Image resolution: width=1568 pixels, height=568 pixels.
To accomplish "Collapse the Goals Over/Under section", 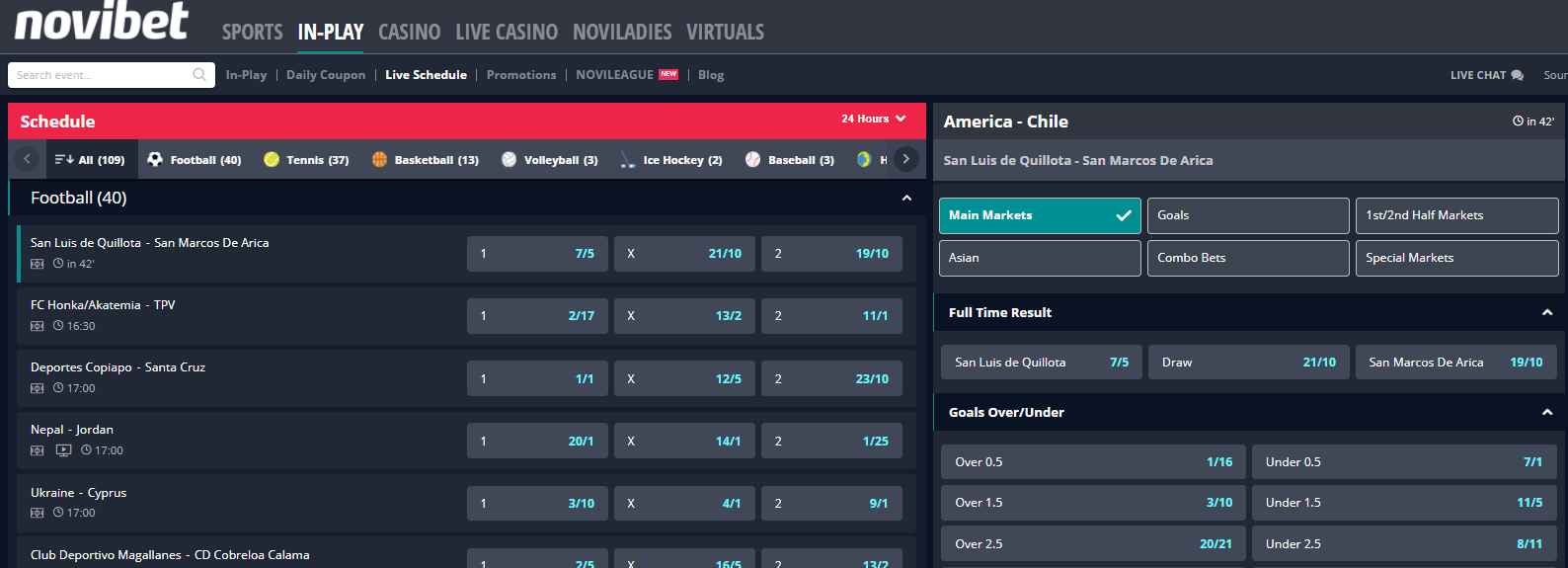I will coord(1546,413).
